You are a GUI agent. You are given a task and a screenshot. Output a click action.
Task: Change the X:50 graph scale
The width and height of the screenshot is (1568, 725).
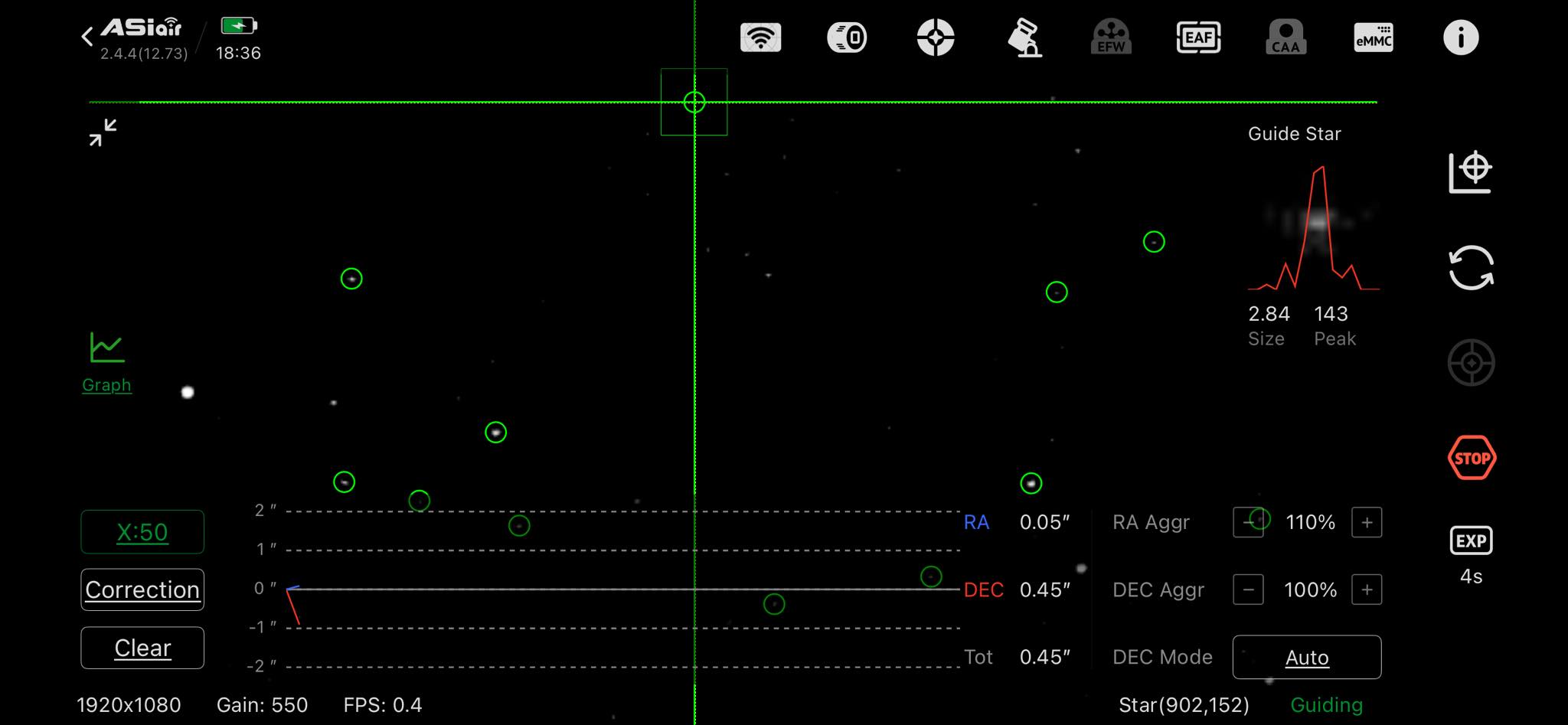pos(142,532)
